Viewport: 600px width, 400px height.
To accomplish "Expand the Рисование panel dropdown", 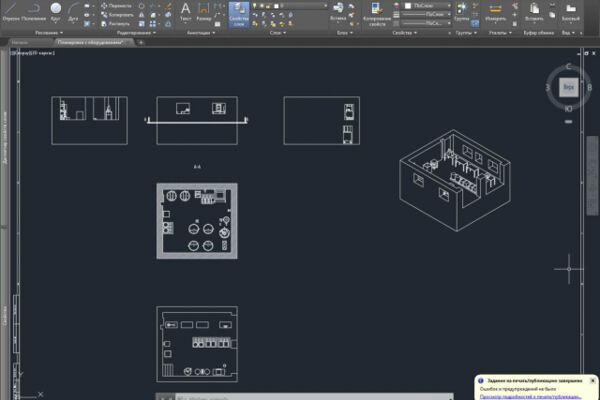I will click(49, 33).
